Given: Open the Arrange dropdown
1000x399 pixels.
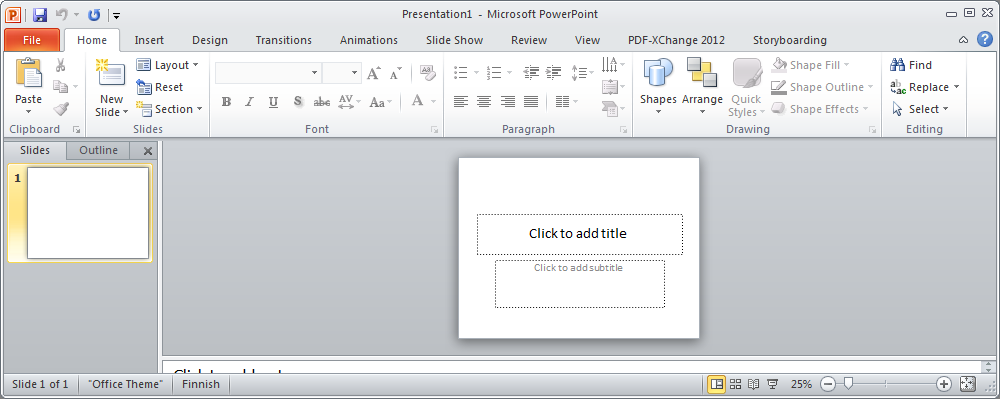Looking at the screenshot, I should [x=702, y=87].
